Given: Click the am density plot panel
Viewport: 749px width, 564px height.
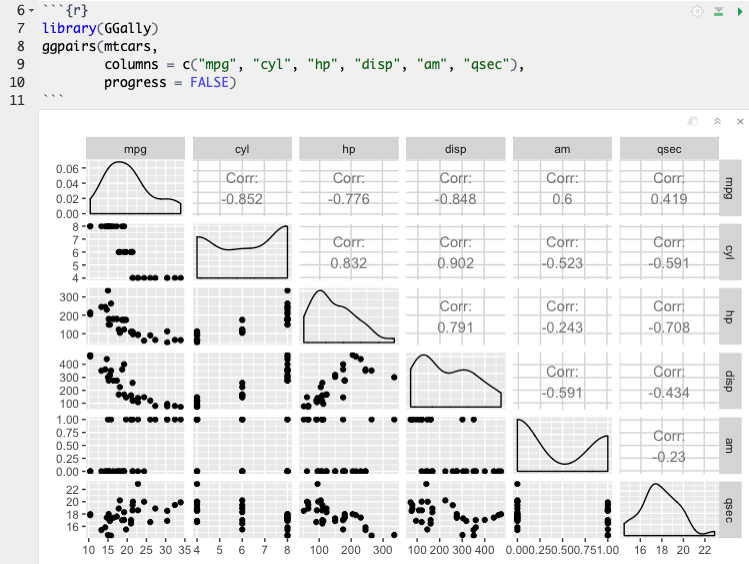Looking at the screenshot, I should 562,446.
